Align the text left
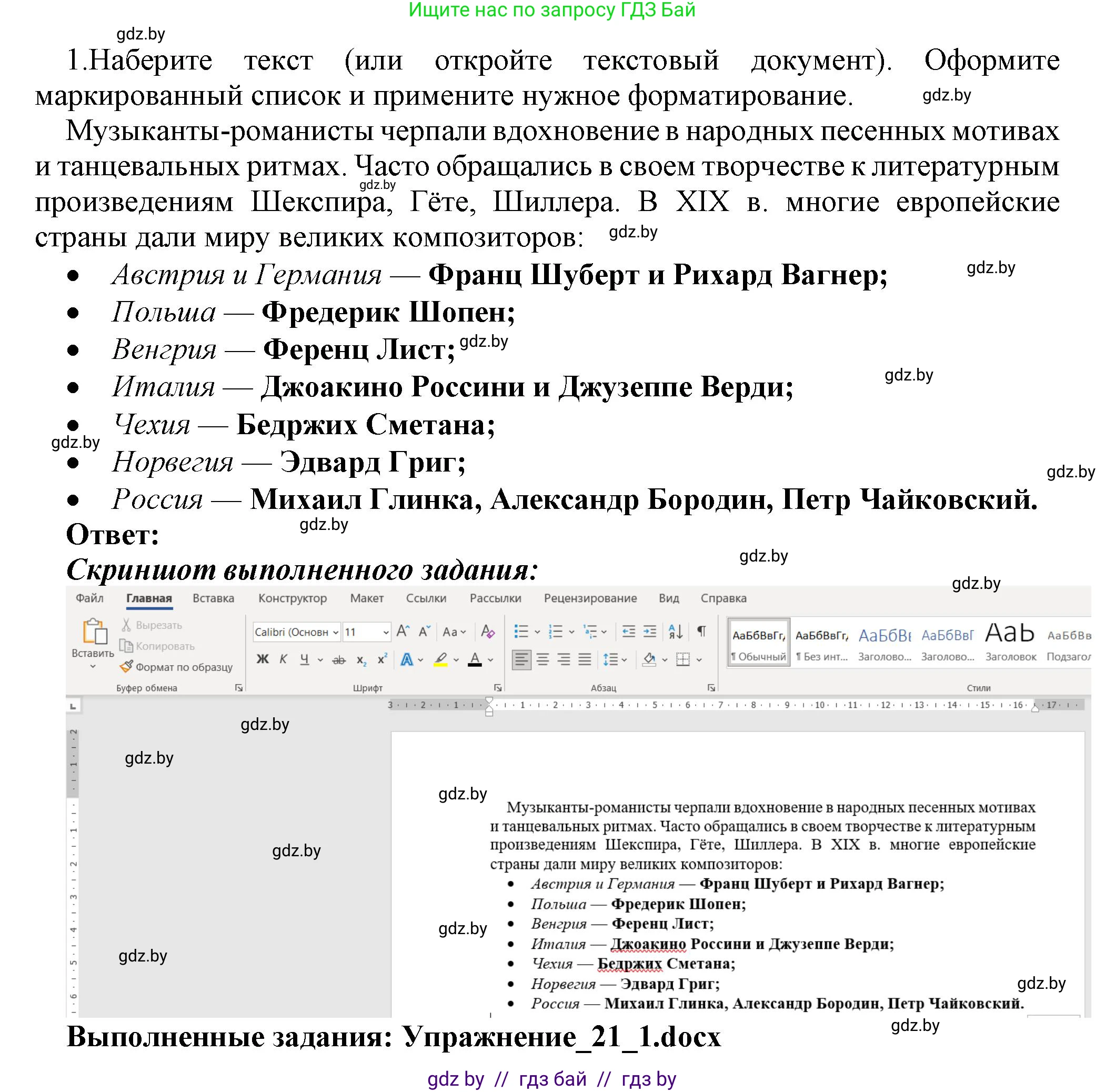Viewport: 1105px width, 1092px height. click(x=521, y=659)
